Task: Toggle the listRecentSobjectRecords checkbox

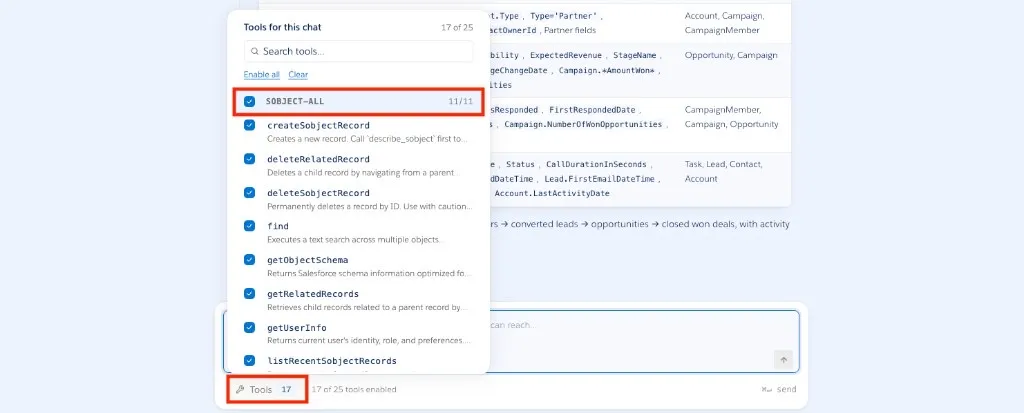Action: [x=249, y=360]
